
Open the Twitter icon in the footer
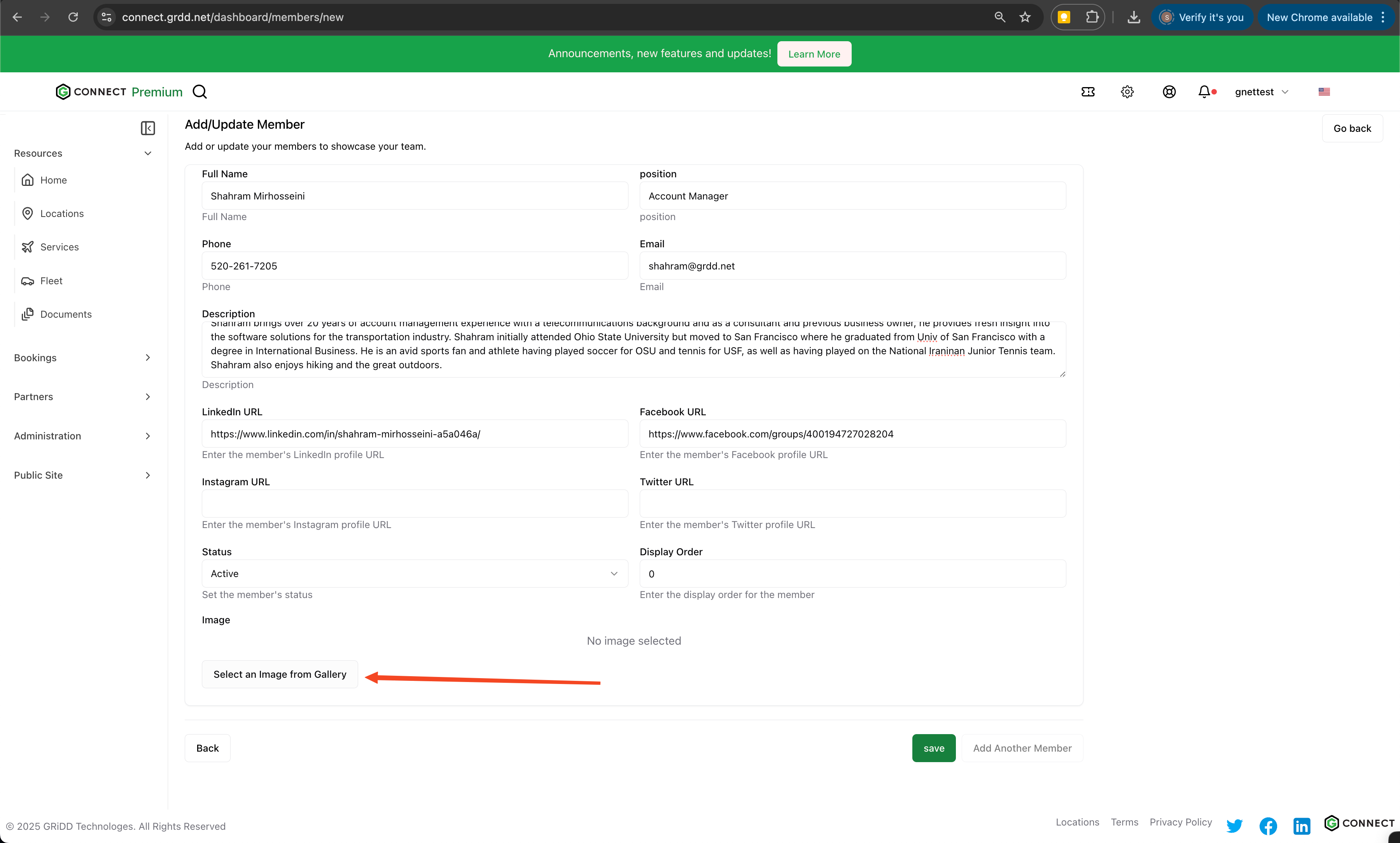(x=1234, y=826)
